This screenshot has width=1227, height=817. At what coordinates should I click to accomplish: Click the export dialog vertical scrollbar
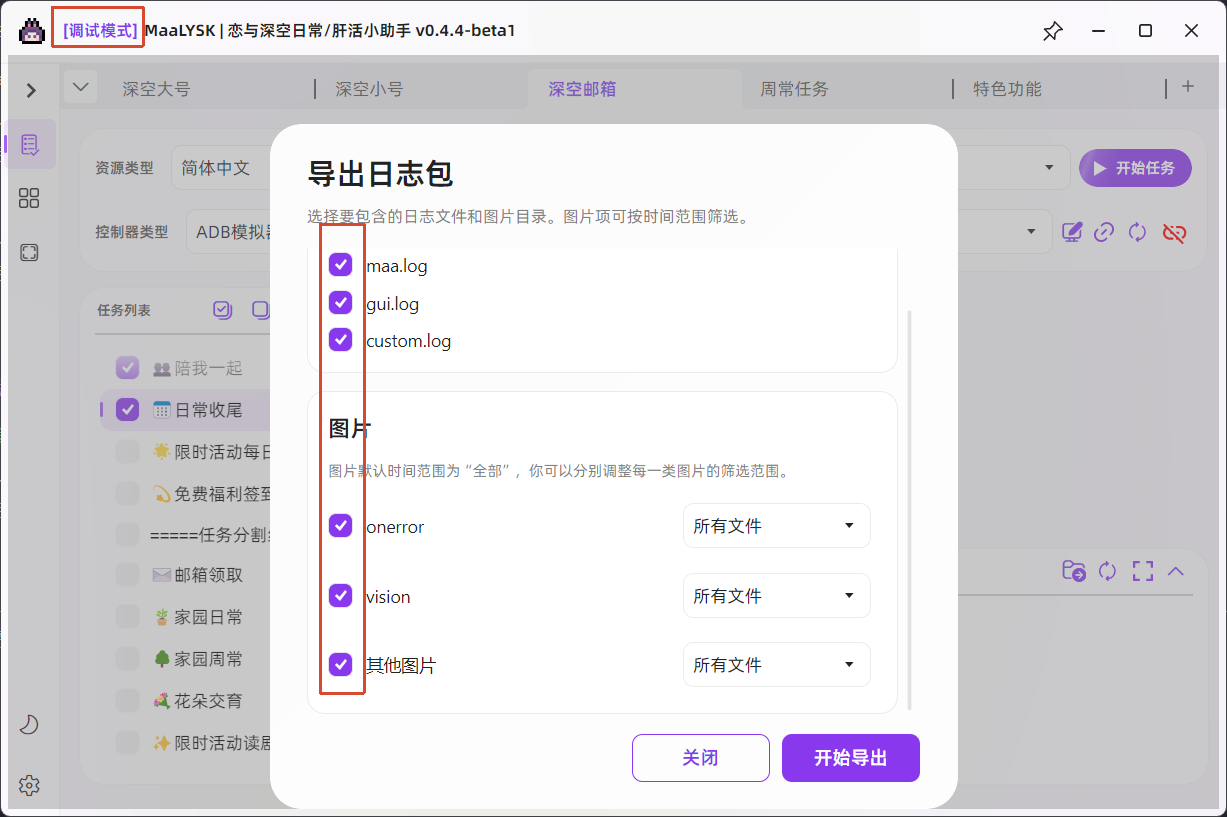point(909,510)
